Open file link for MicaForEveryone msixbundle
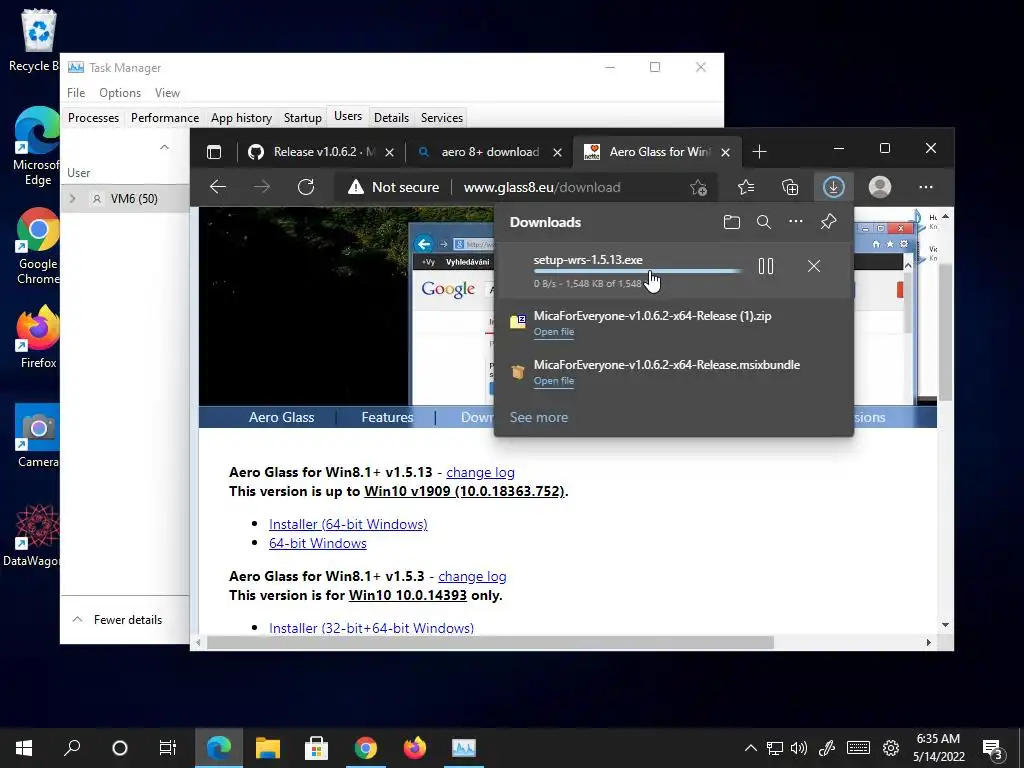 tap(554, 381)
